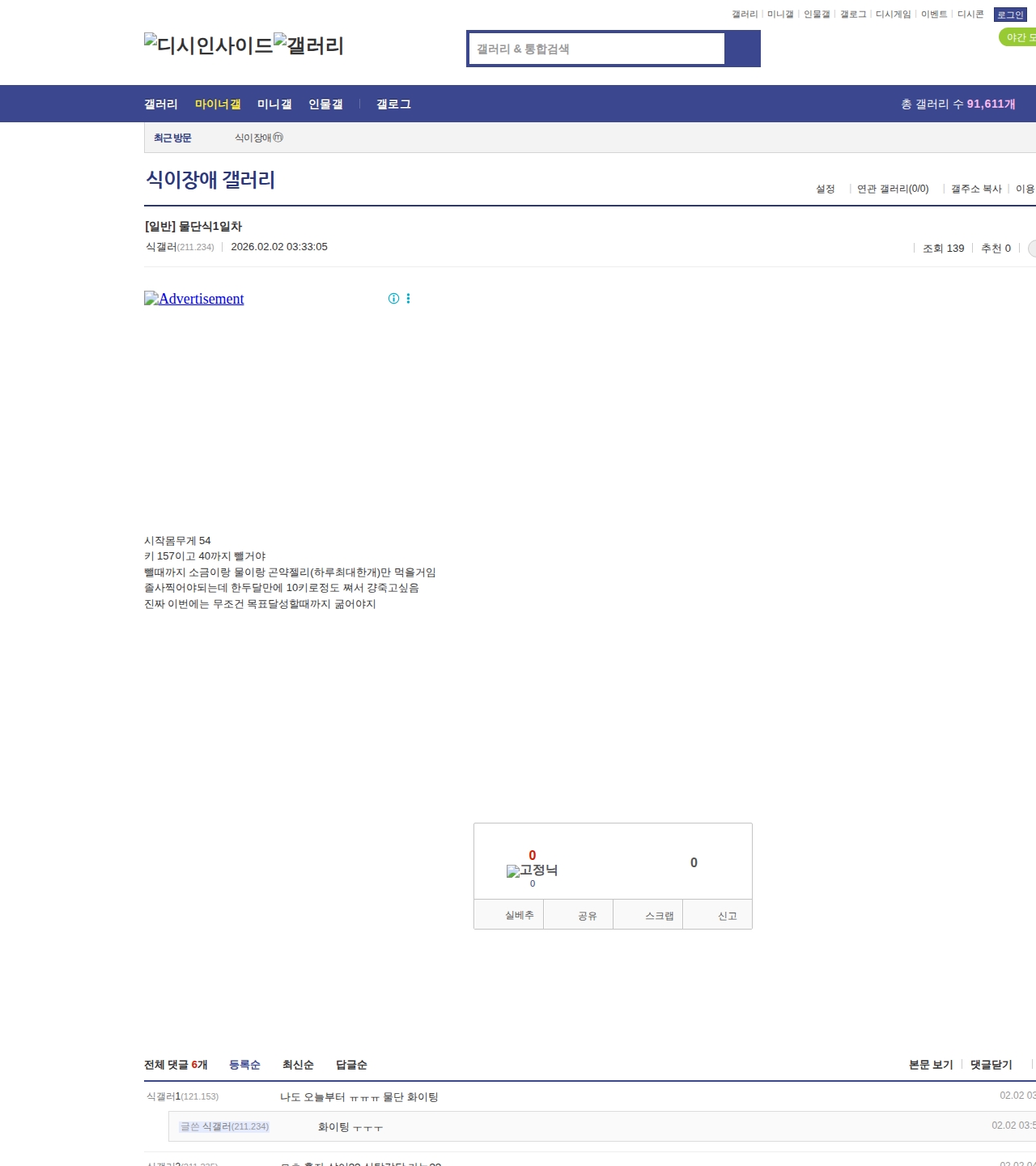Sort comments by 최신순
The width and height of the screenshot is (1036, 1166).
(298, 1065)
